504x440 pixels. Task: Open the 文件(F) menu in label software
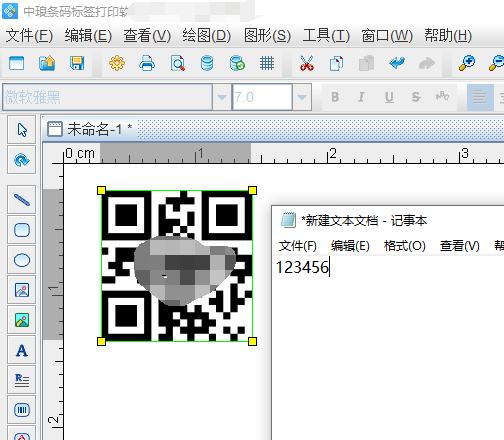29,35
